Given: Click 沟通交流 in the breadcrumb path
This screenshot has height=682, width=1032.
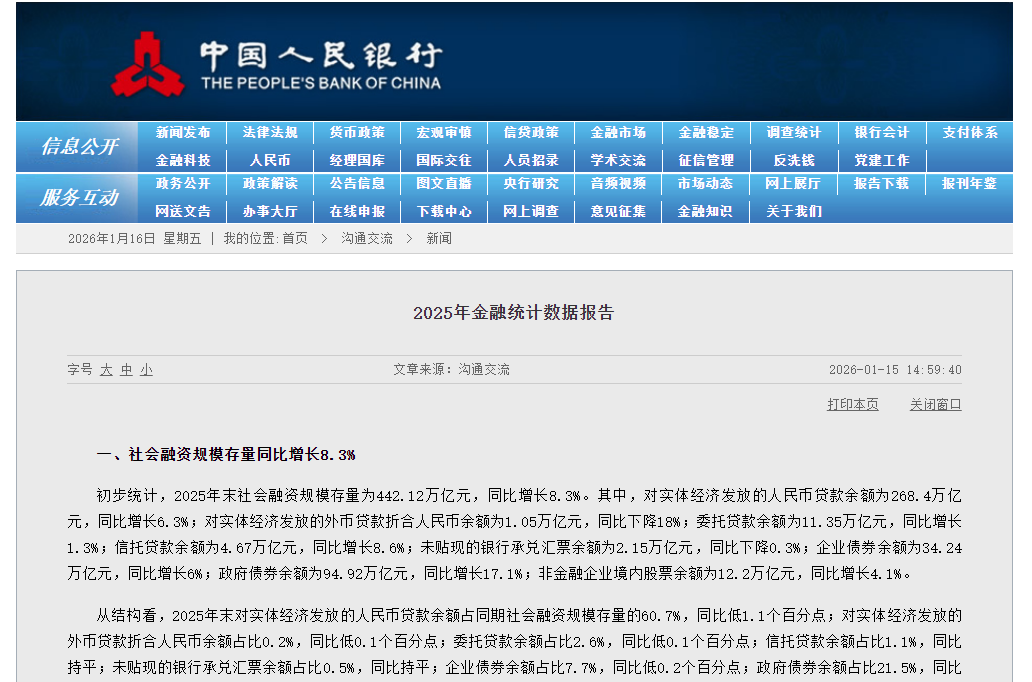Looking at the screenshot, I should [366, 239].
